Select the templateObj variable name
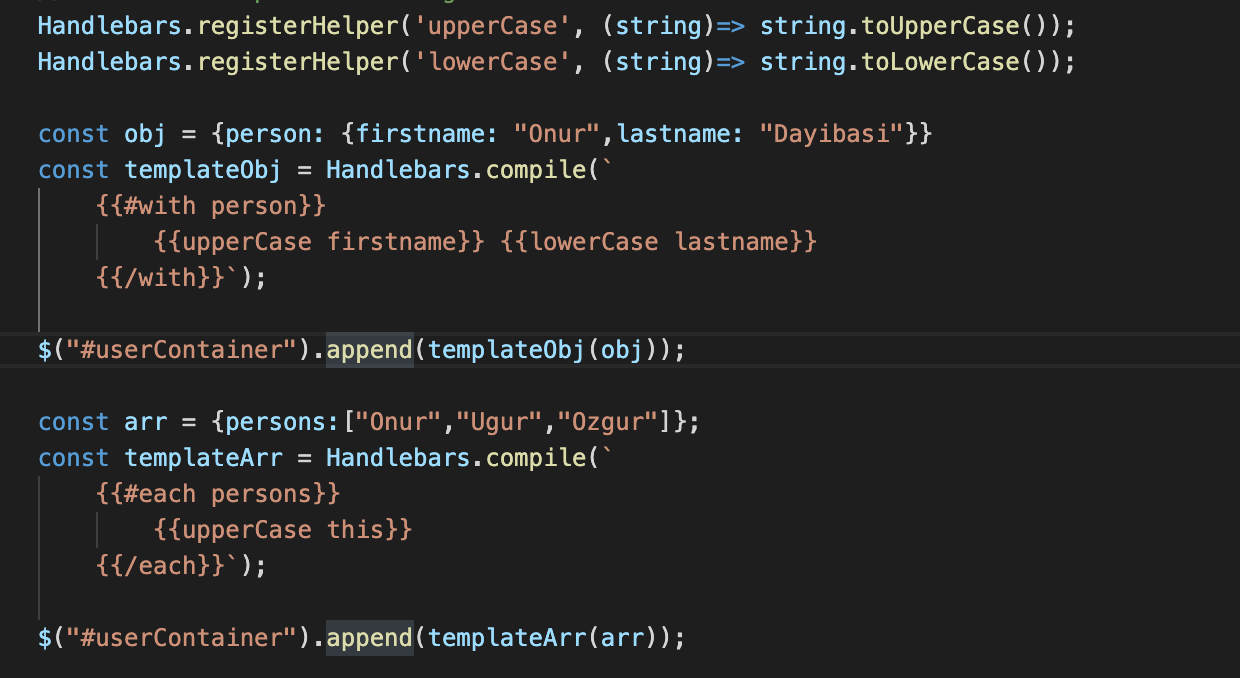The image size is (1240, 678). (x=202, y=169)
